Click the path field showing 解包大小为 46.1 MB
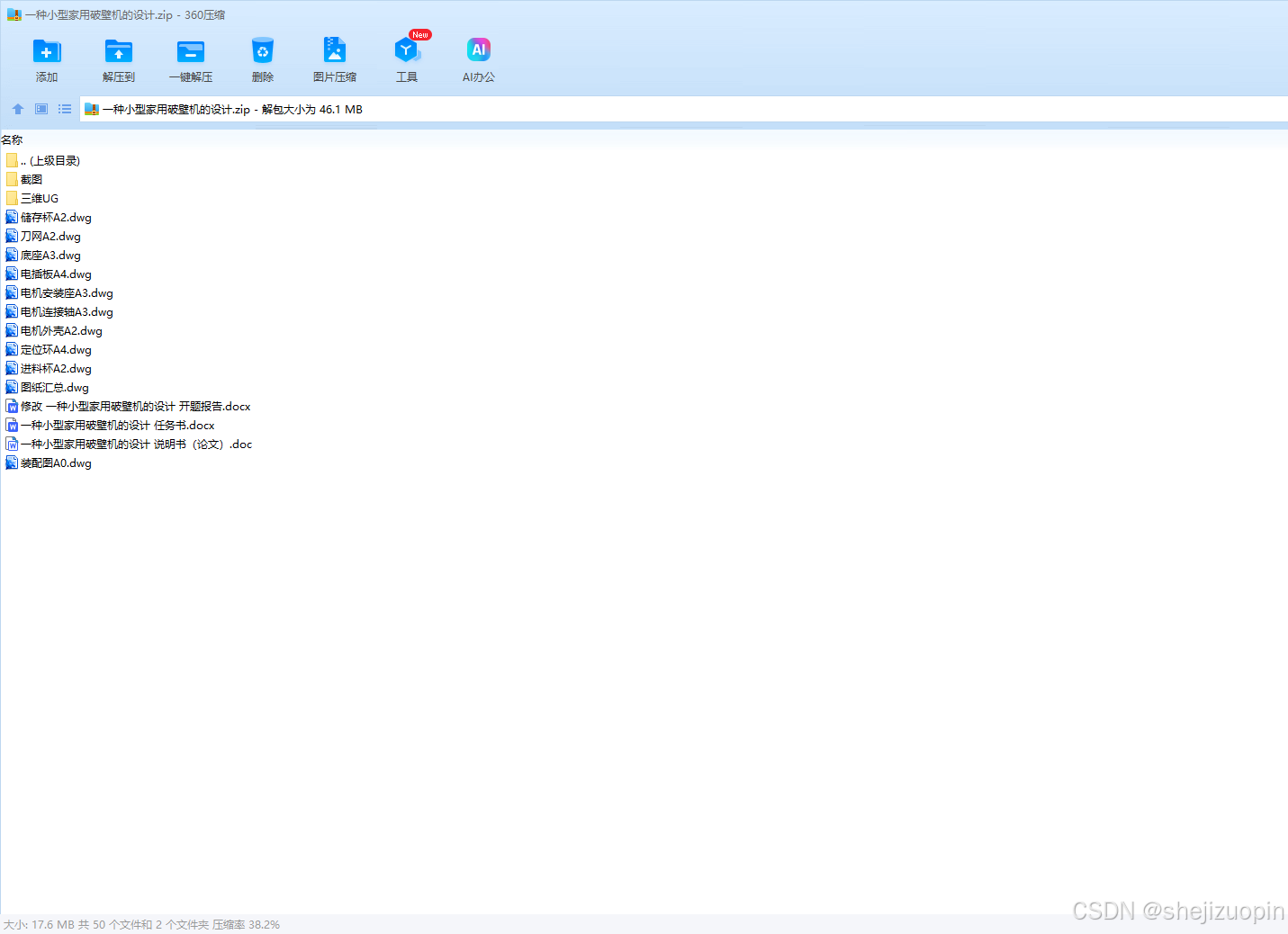 [x=684, y=109]
